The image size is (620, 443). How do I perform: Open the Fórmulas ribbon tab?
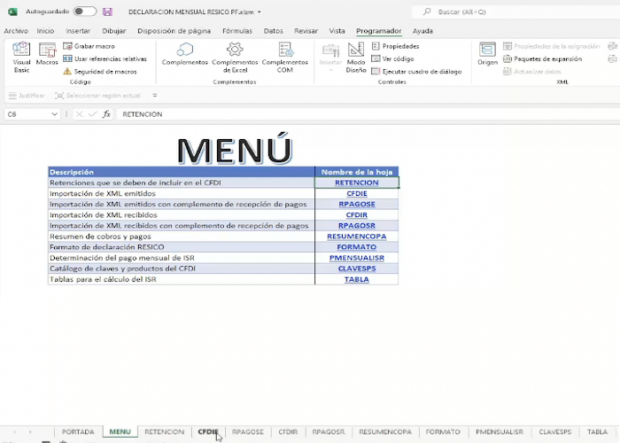tap(237, 31)
